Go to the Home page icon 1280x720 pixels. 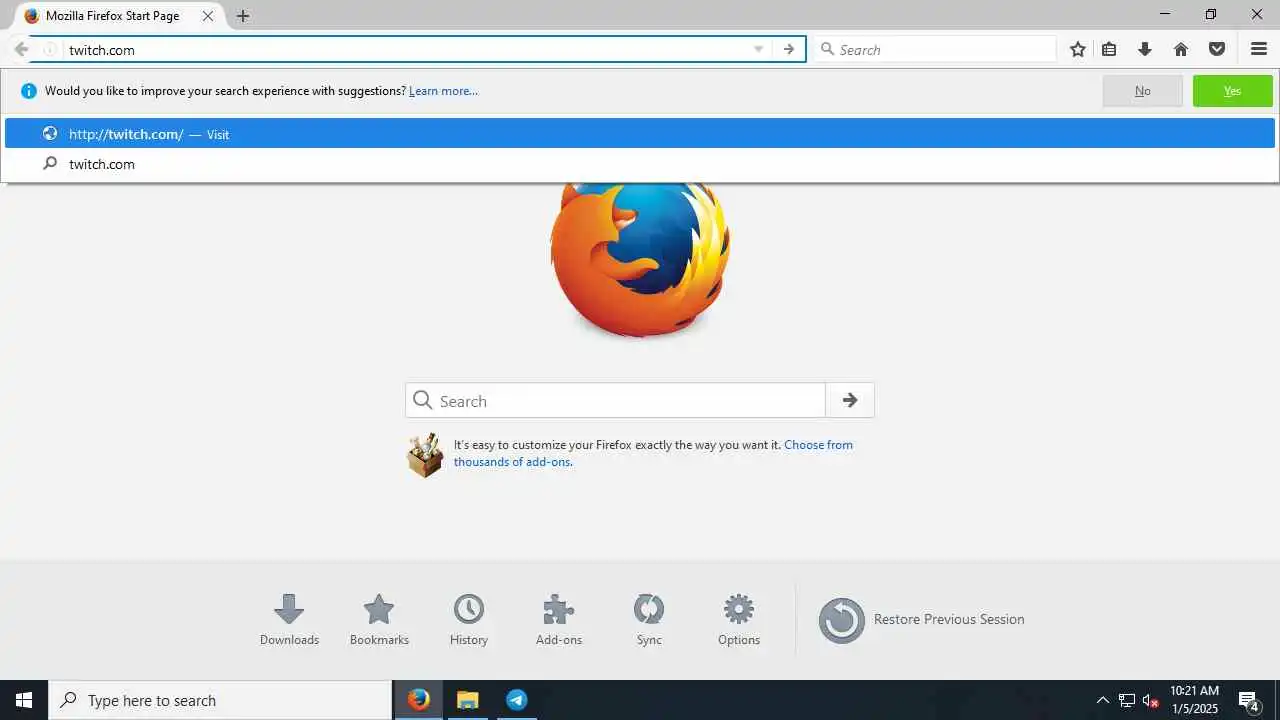(x=1181, y=49)
